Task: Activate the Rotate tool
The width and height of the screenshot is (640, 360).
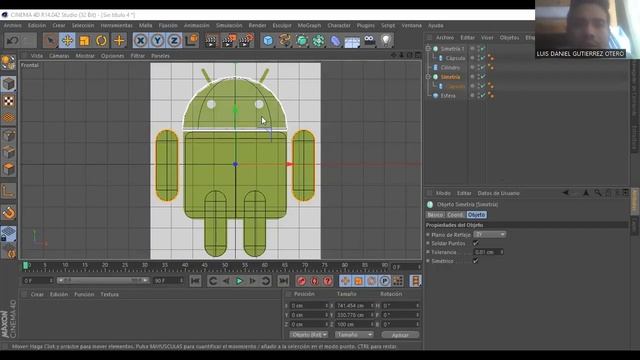Action: (x=101, y=40)
